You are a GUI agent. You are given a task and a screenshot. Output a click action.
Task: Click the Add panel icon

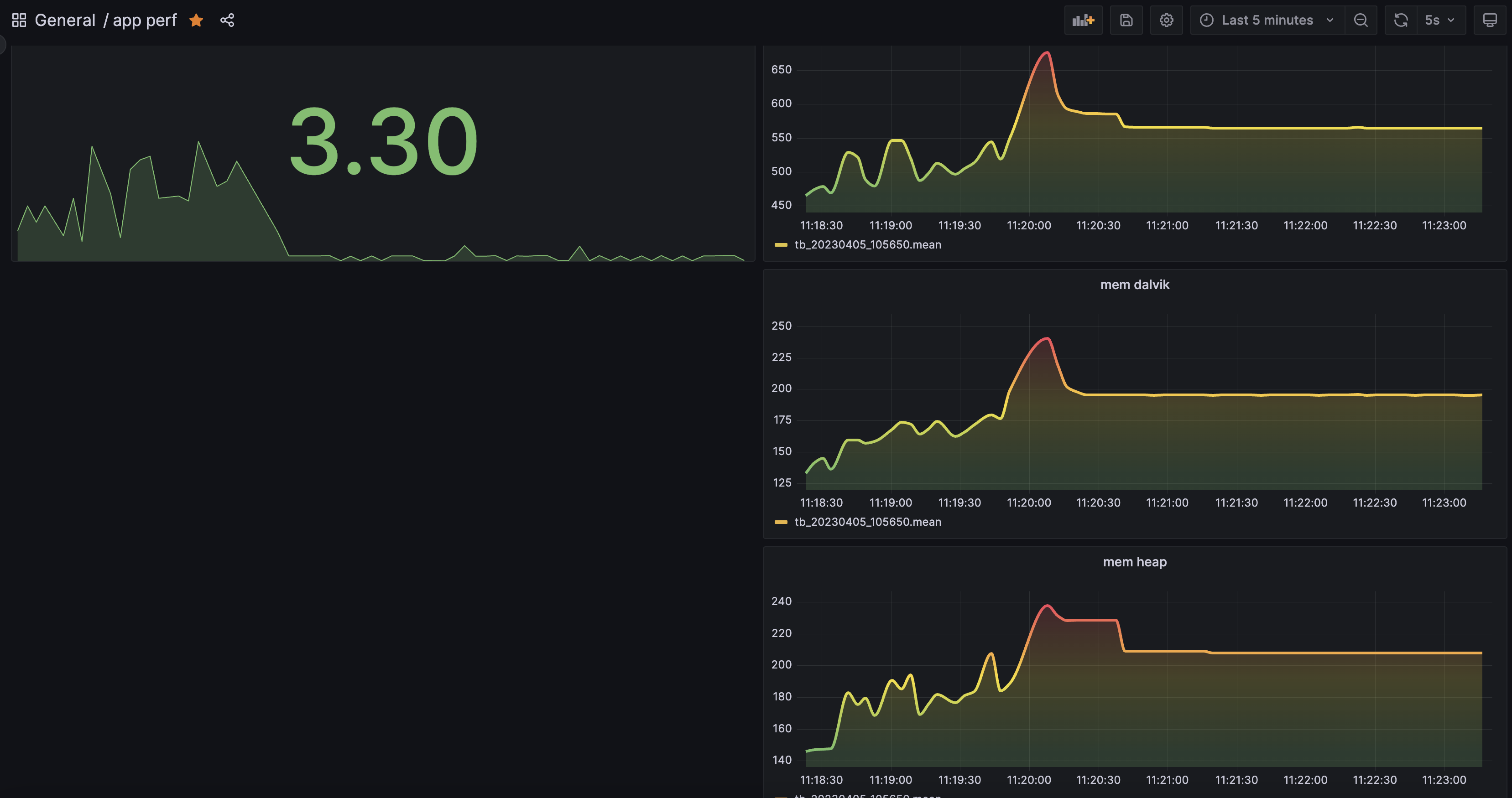pos(1083,21)
